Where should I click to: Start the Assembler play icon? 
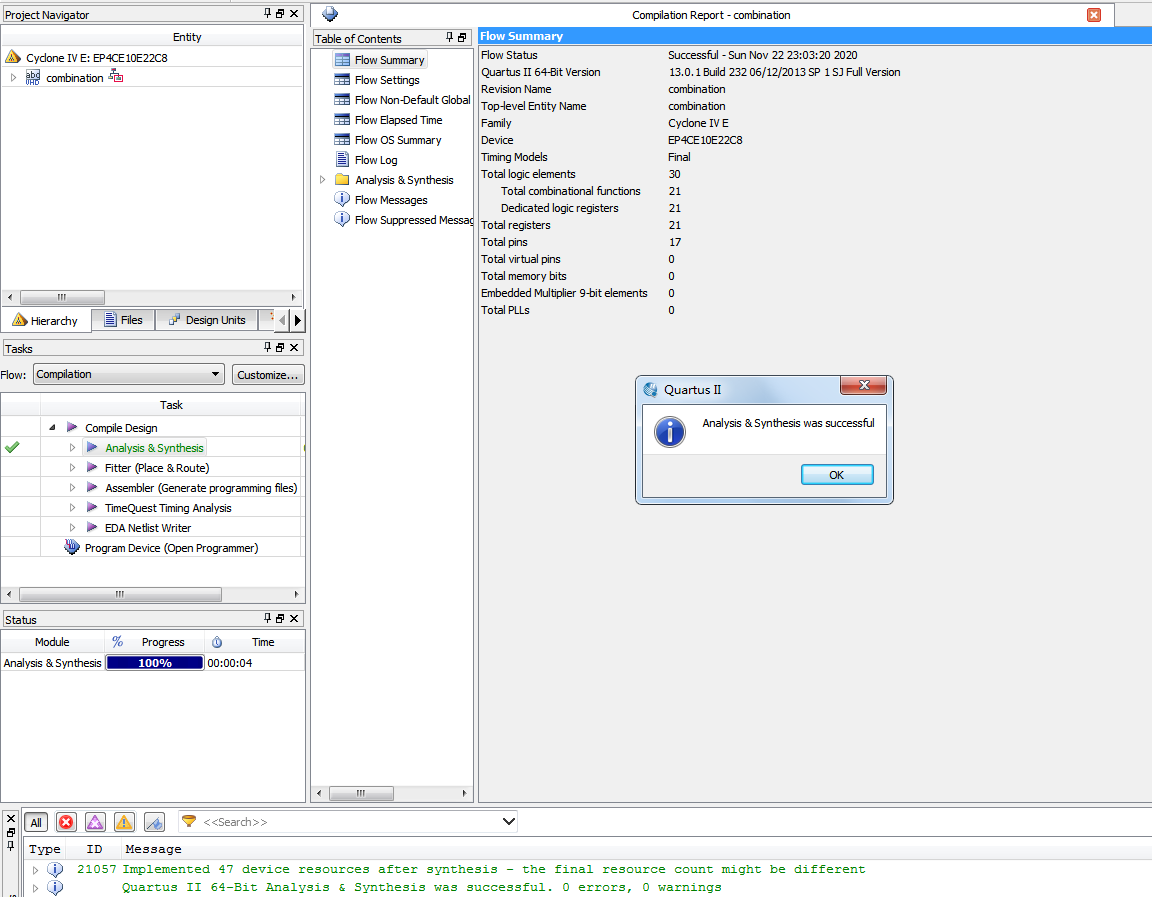92,487
